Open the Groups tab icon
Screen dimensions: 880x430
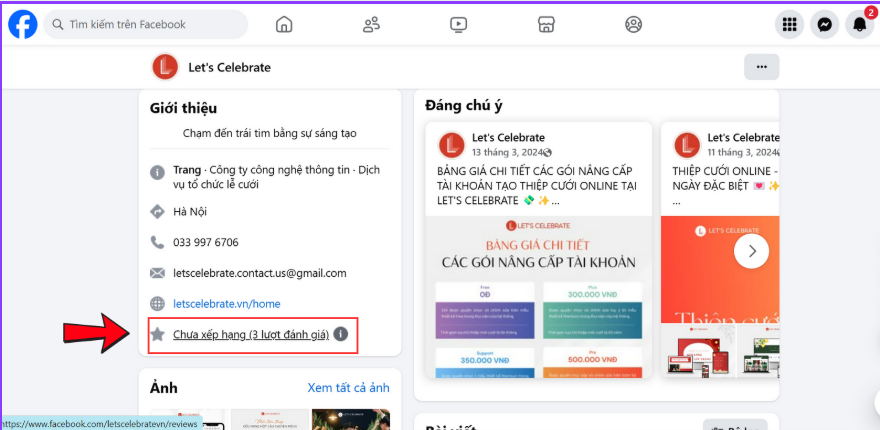634,25
